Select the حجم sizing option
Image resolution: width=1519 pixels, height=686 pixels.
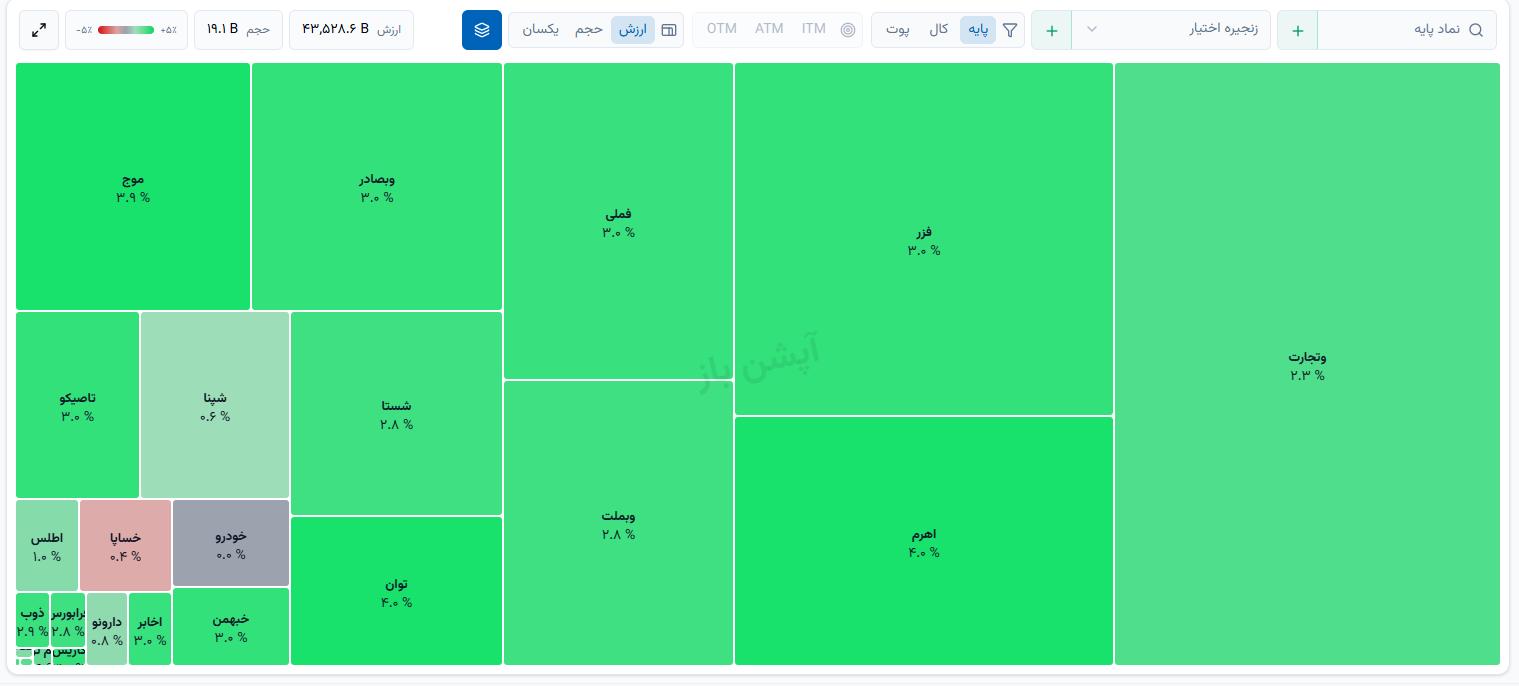click(589, 29)
